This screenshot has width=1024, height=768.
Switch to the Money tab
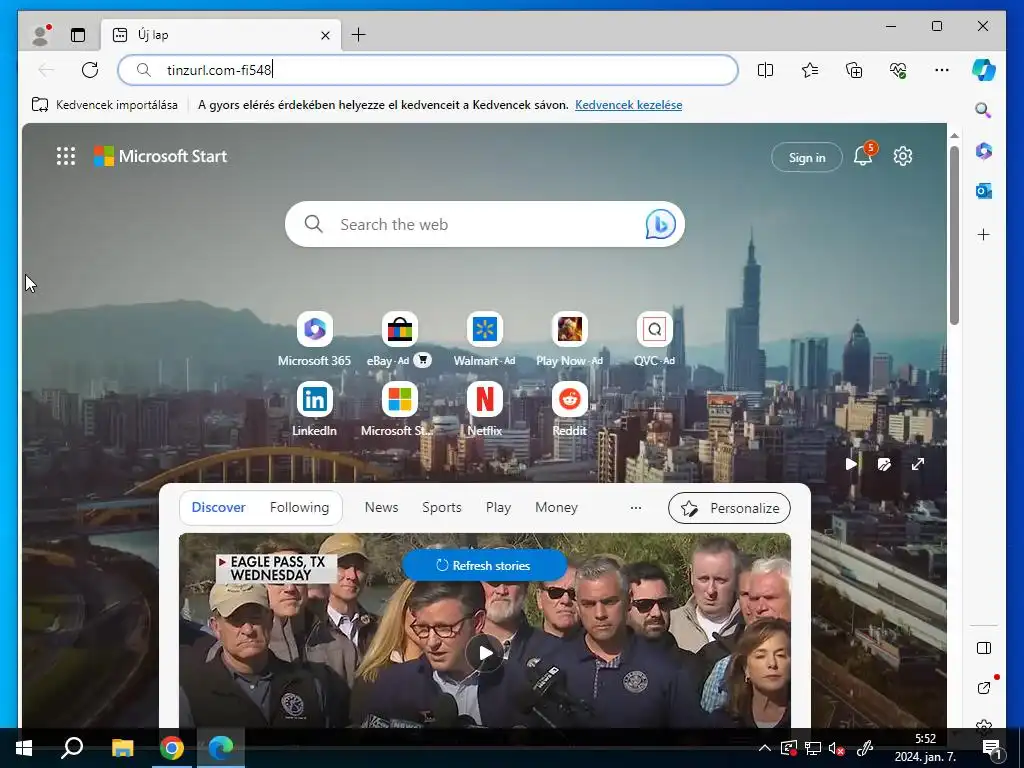[x=556, y=507]
